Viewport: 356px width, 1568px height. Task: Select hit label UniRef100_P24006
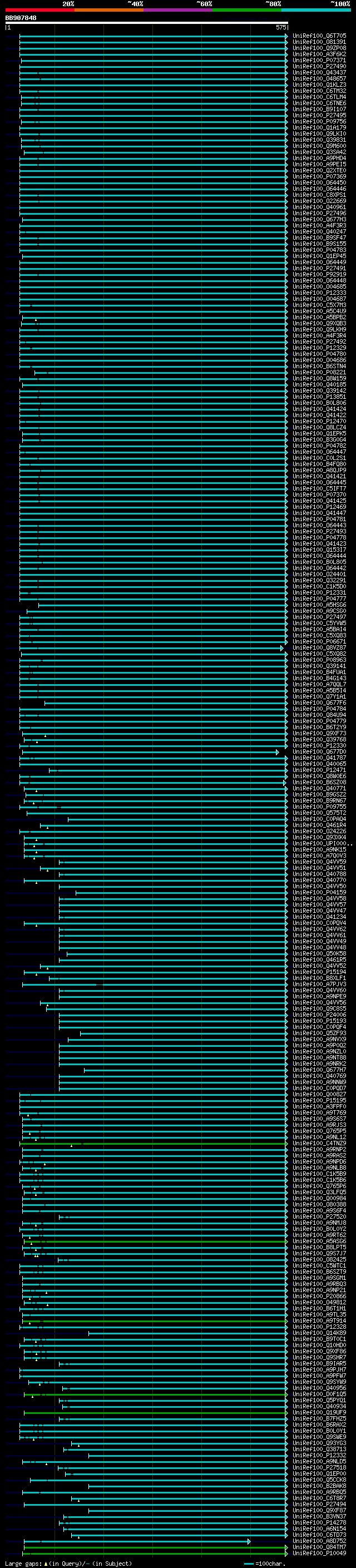(319, 1015)
